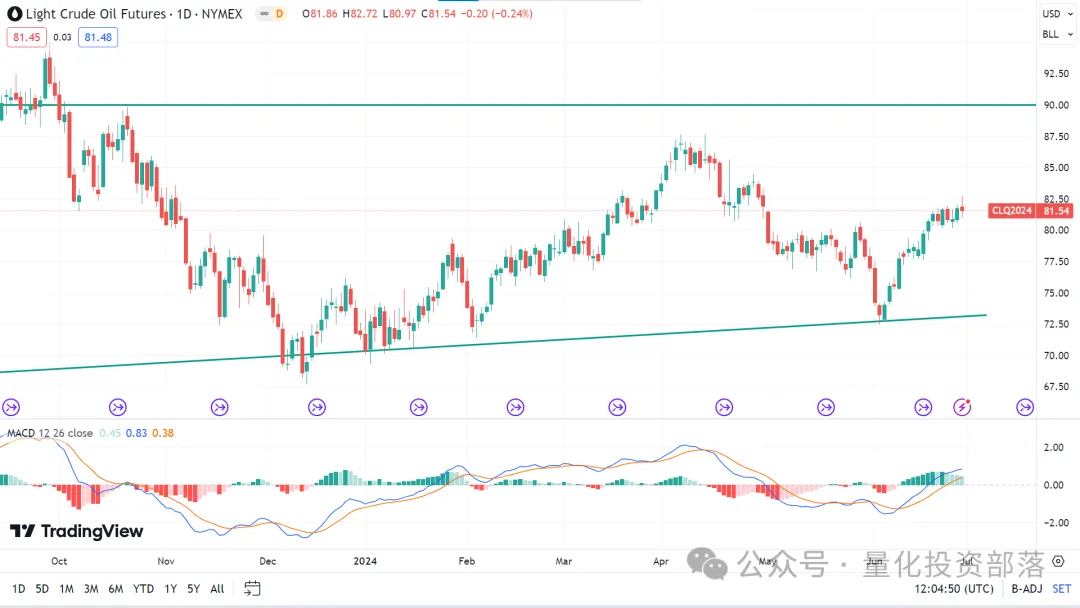Screen dimensions: 1080x608
Task: Click the contract switch marker past July
Action: [x=1025, y=407]
